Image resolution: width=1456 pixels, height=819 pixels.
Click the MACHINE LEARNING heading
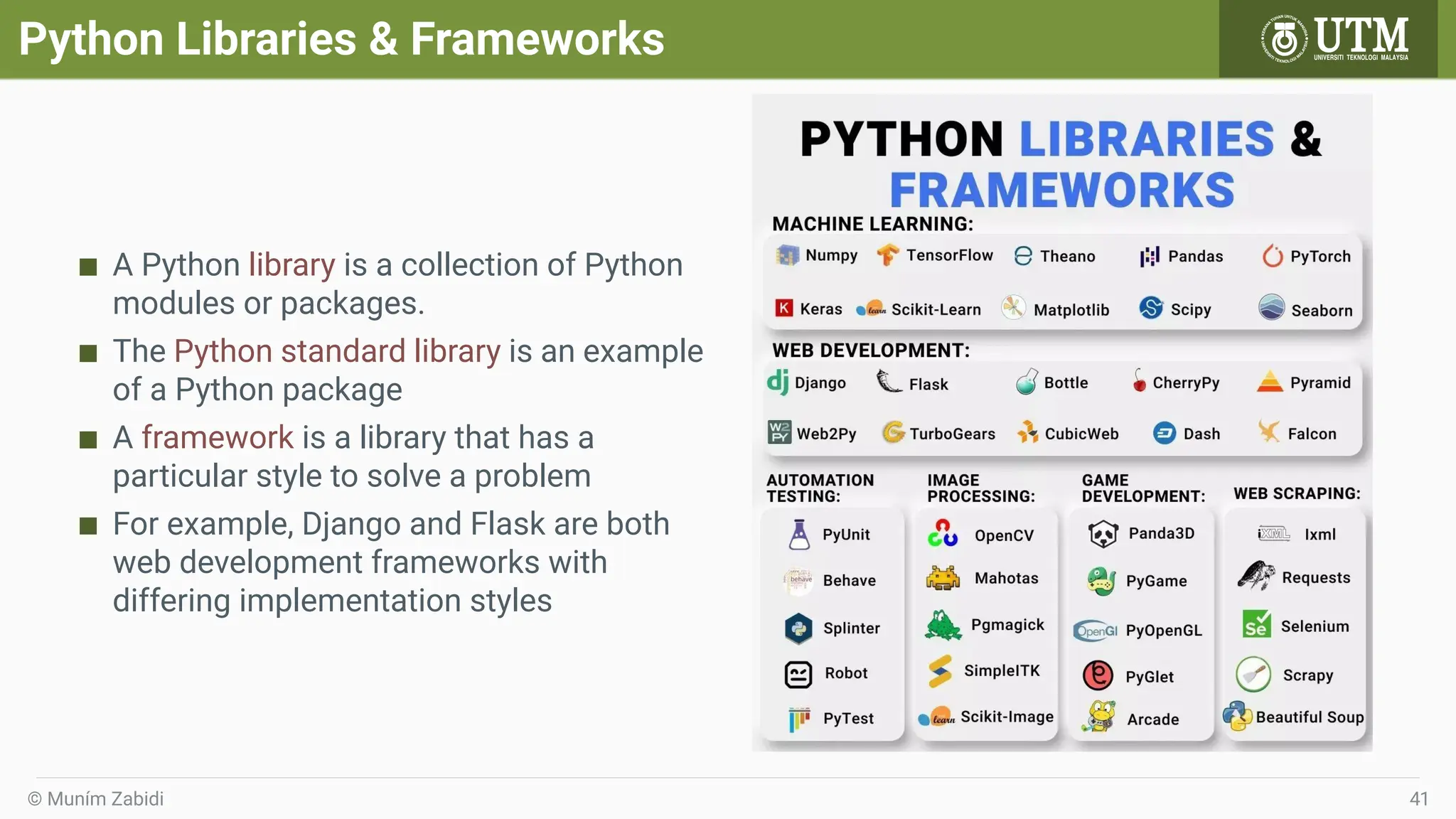873,224
